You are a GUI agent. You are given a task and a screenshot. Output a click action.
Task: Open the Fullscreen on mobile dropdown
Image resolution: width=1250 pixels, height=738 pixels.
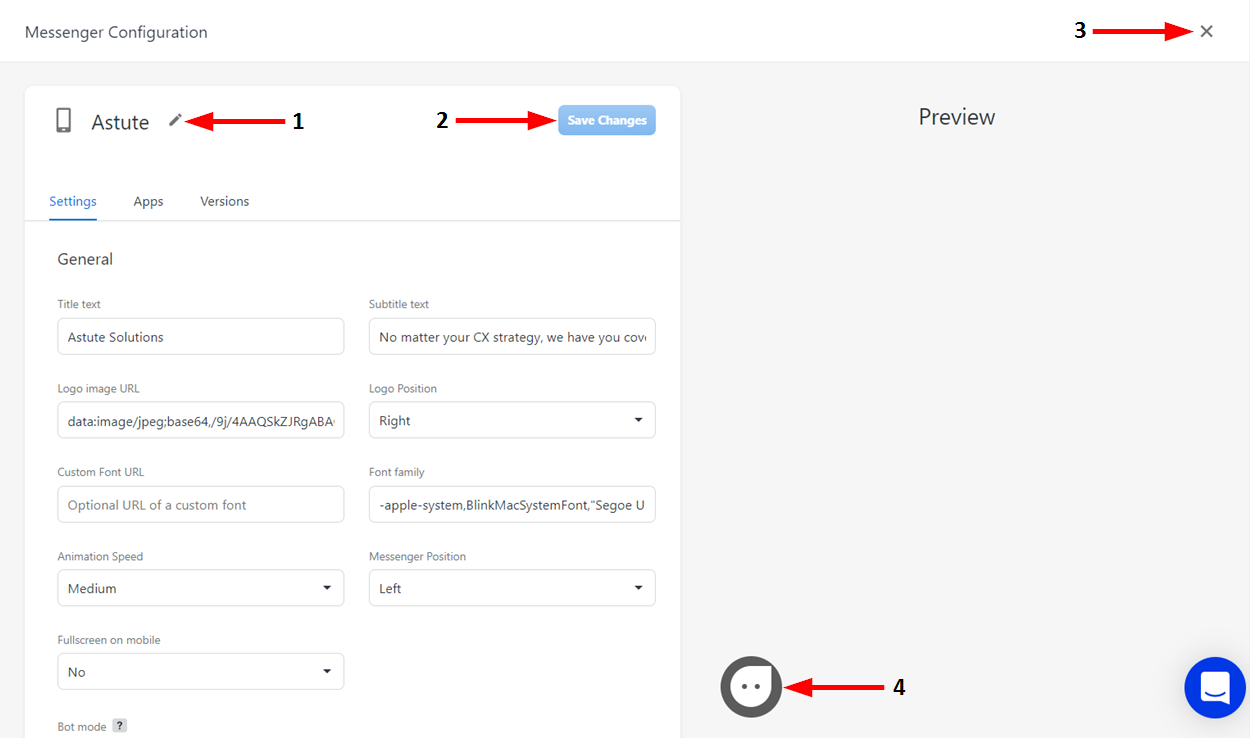pos(200,672)
